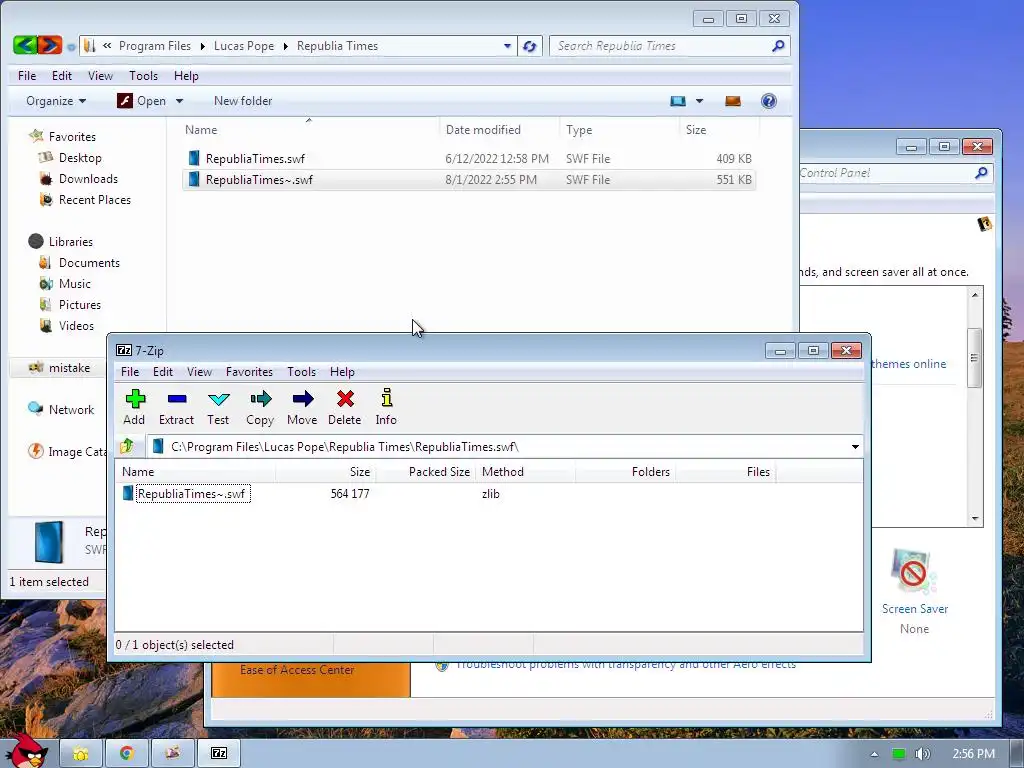
Task: Open the 7-Zip File menu
Action: pos(130,372)
